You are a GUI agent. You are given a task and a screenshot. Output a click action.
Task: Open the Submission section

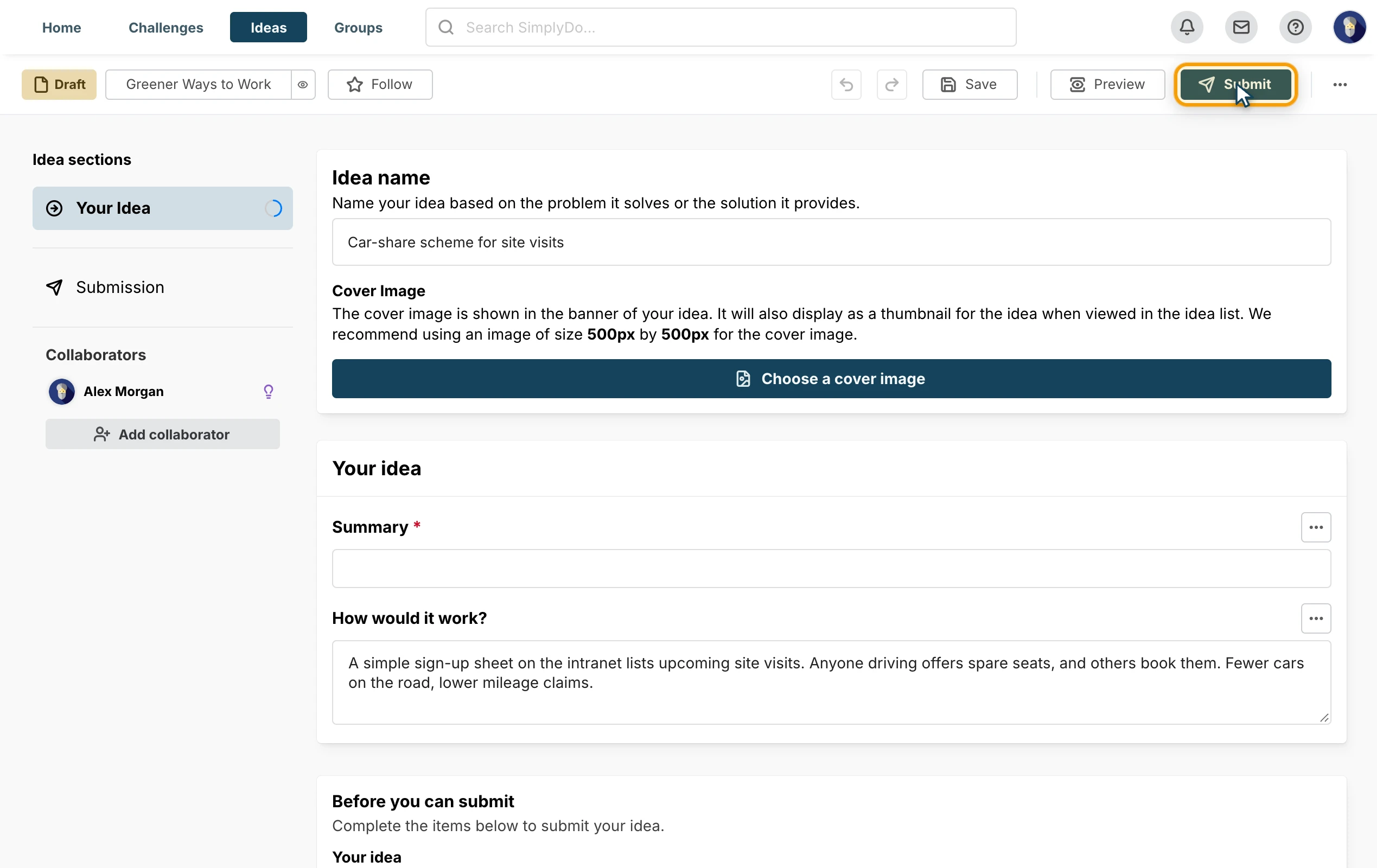162,287
